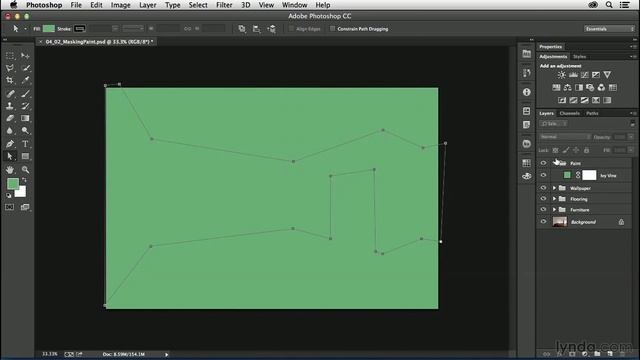Select the Crop tool
Viewport: 640px width, 360px height.
pos(10,80)
